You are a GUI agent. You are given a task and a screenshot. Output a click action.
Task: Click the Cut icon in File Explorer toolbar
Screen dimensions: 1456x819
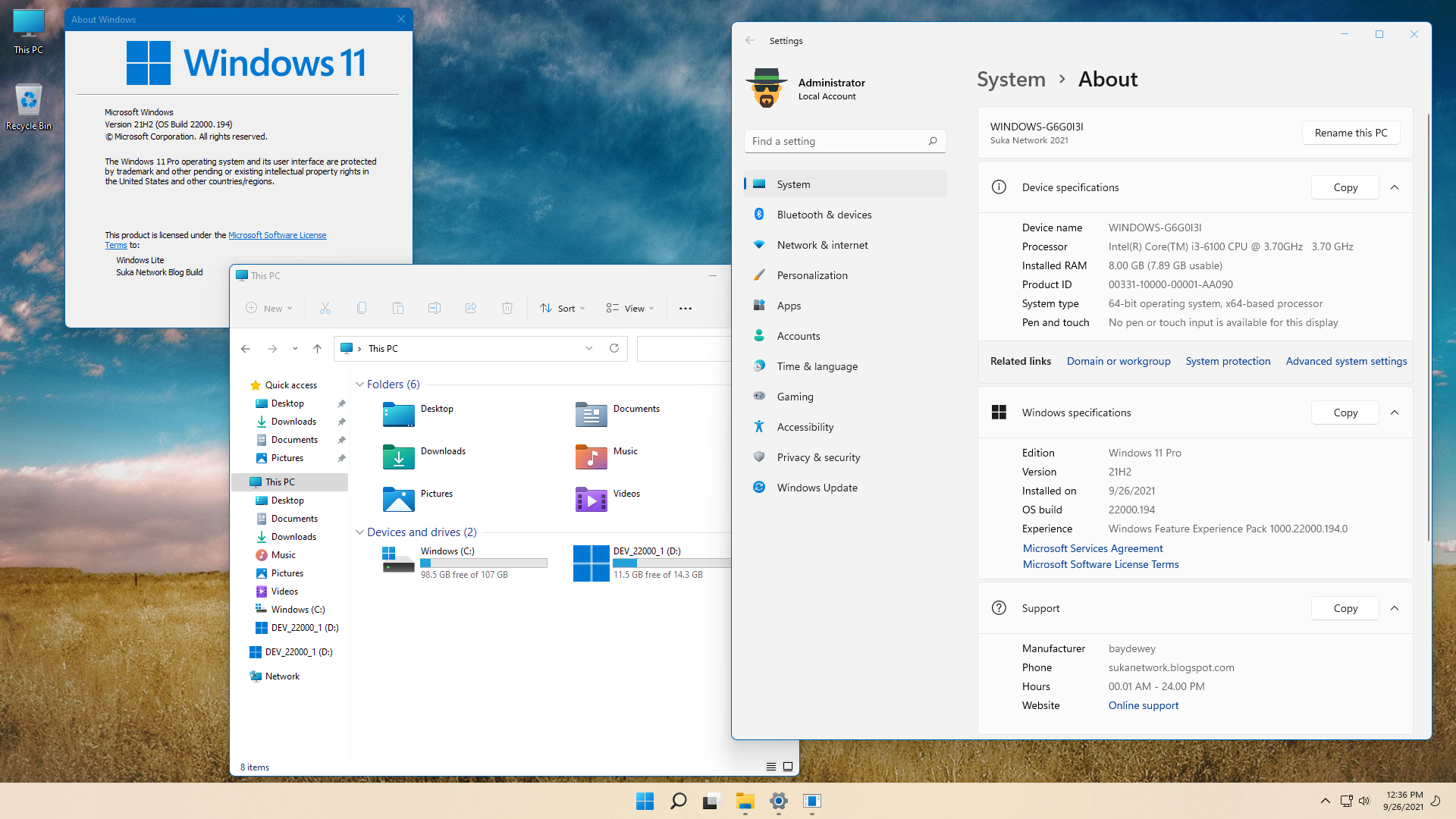click(325, 308)
